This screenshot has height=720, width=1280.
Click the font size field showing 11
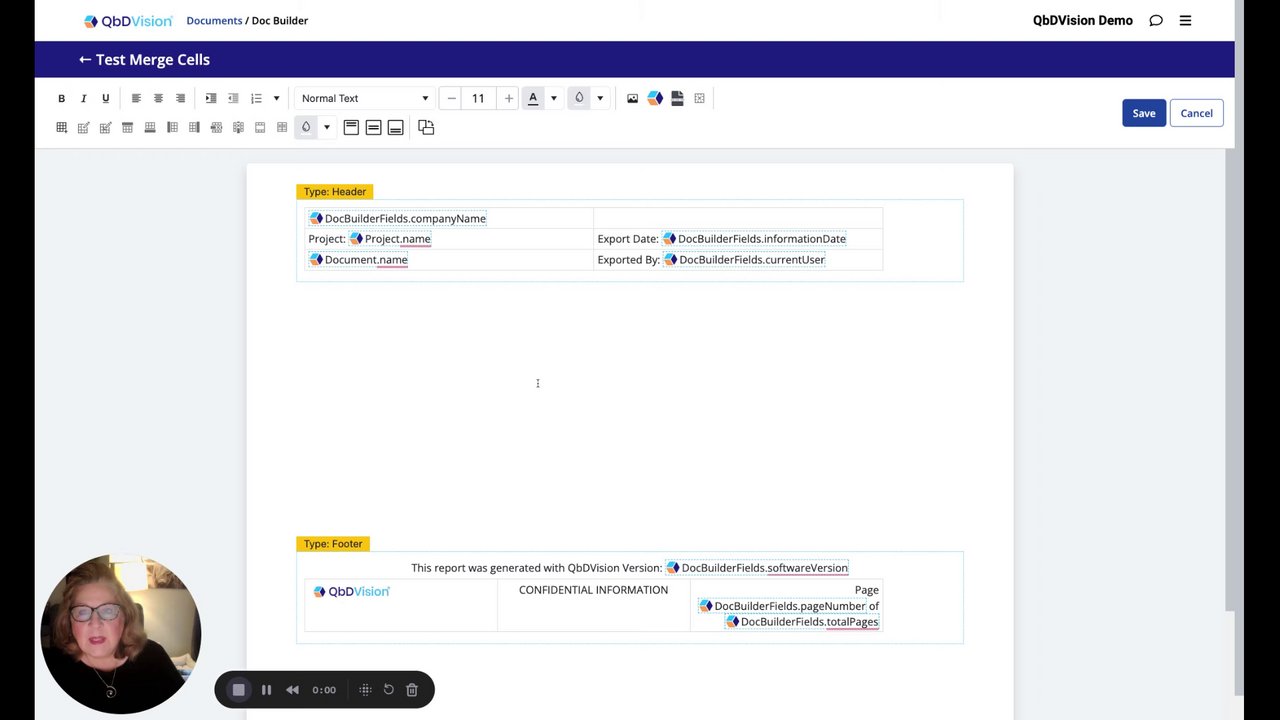478,98
